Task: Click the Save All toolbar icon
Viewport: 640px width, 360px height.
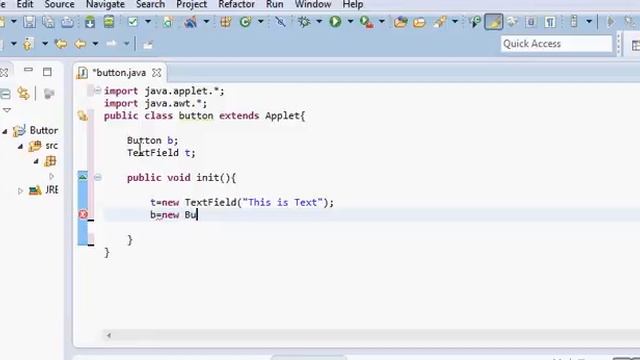Action: tap(48, 22)
